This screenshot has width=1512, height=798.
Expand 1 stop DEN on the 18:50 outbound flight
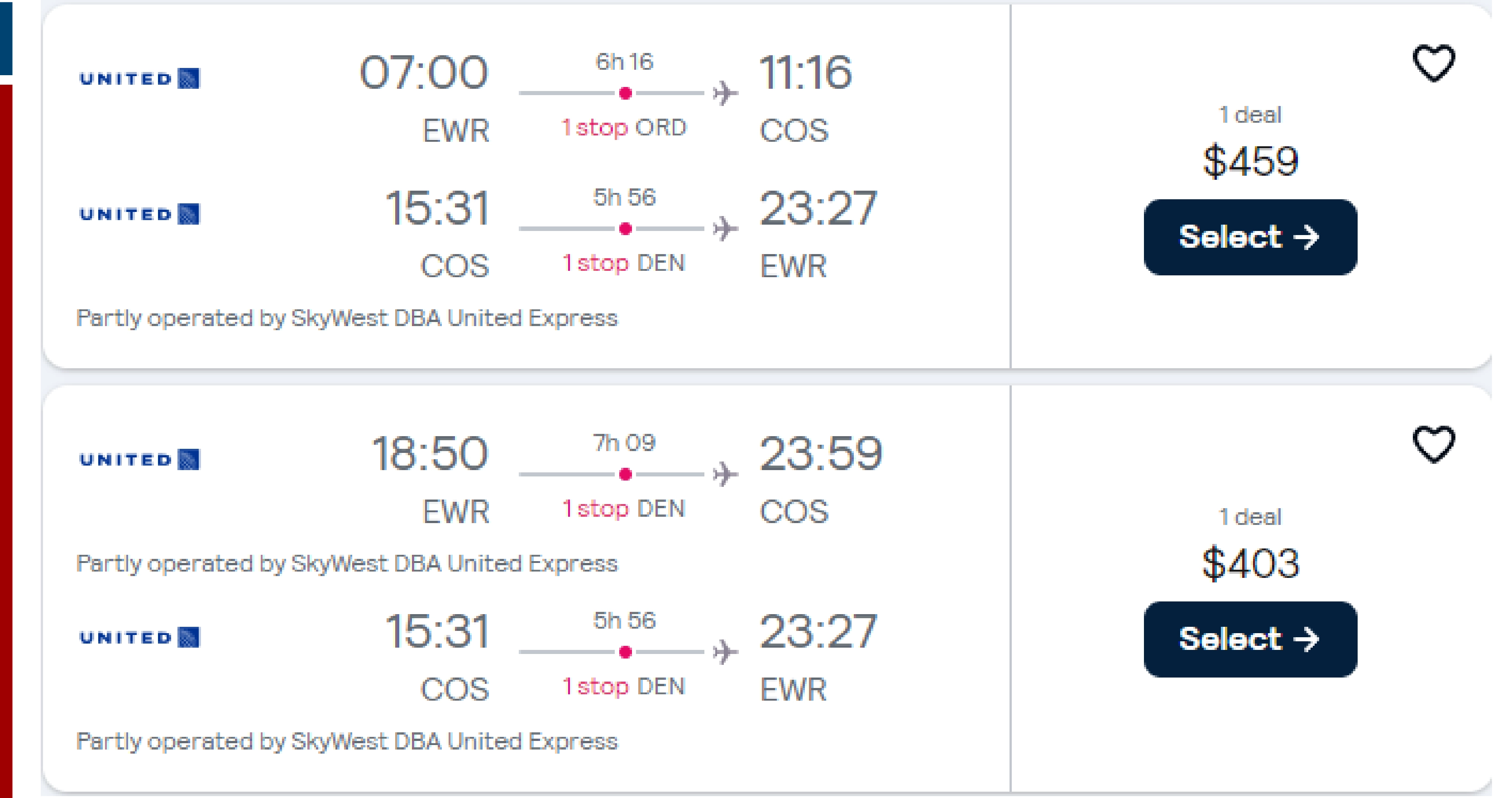tap(625, 509)
